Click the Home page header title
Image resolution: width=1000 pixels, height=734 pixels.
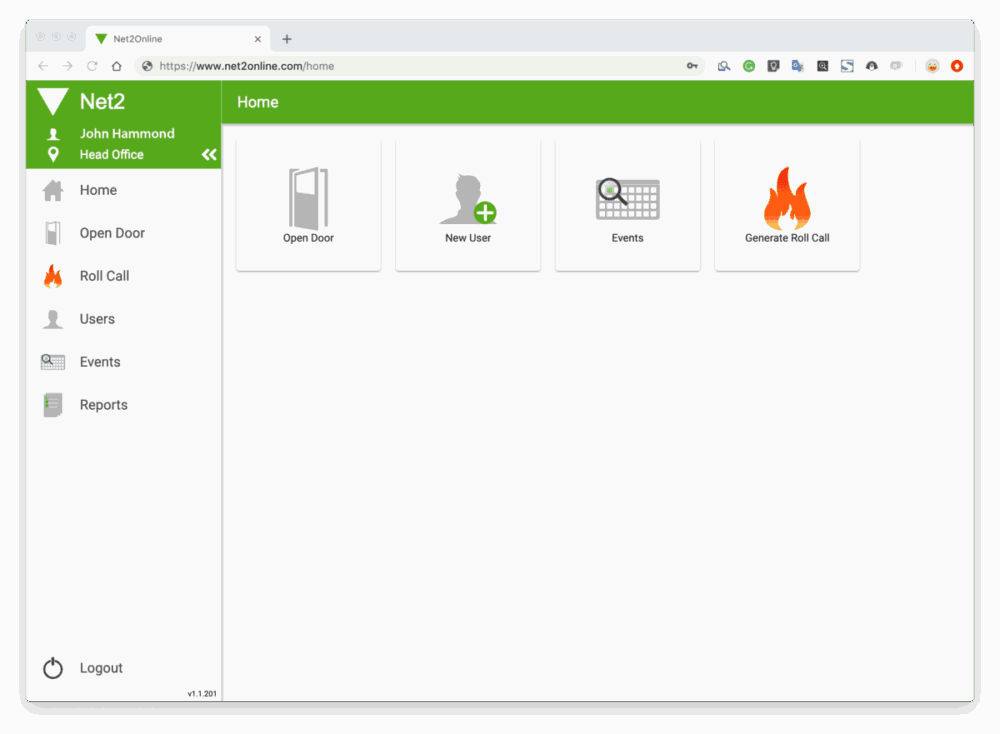pyautogui.click(x=258, y=102)
